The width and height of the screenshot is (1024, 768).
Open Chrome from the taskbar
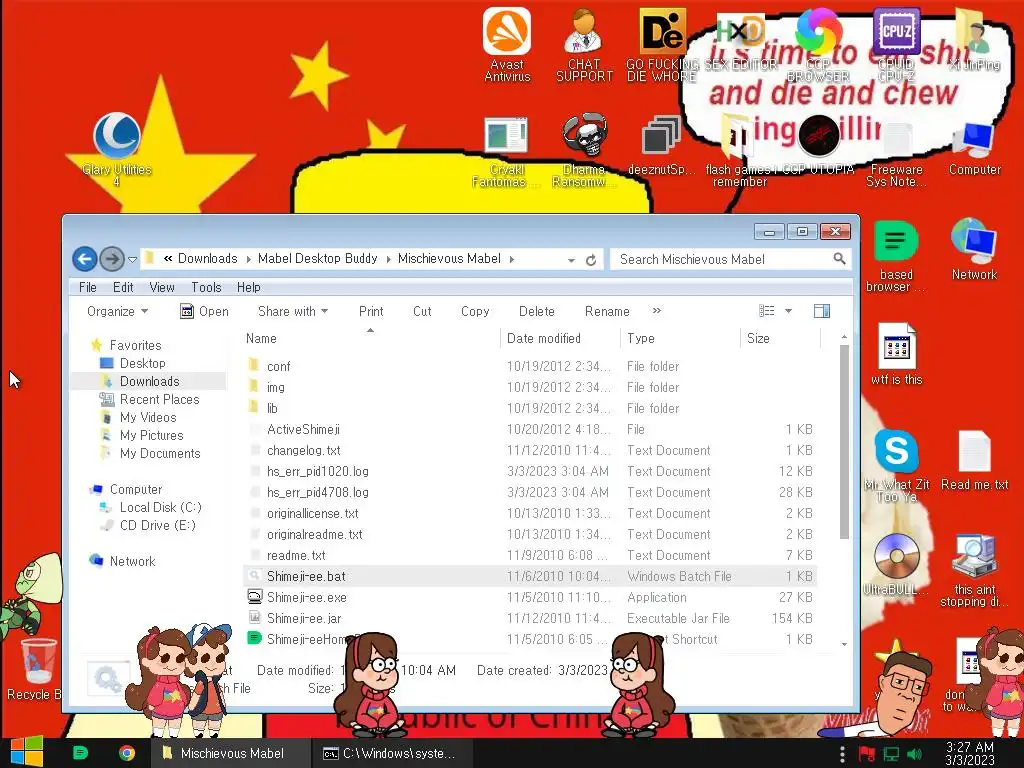(x=127, y=753)
